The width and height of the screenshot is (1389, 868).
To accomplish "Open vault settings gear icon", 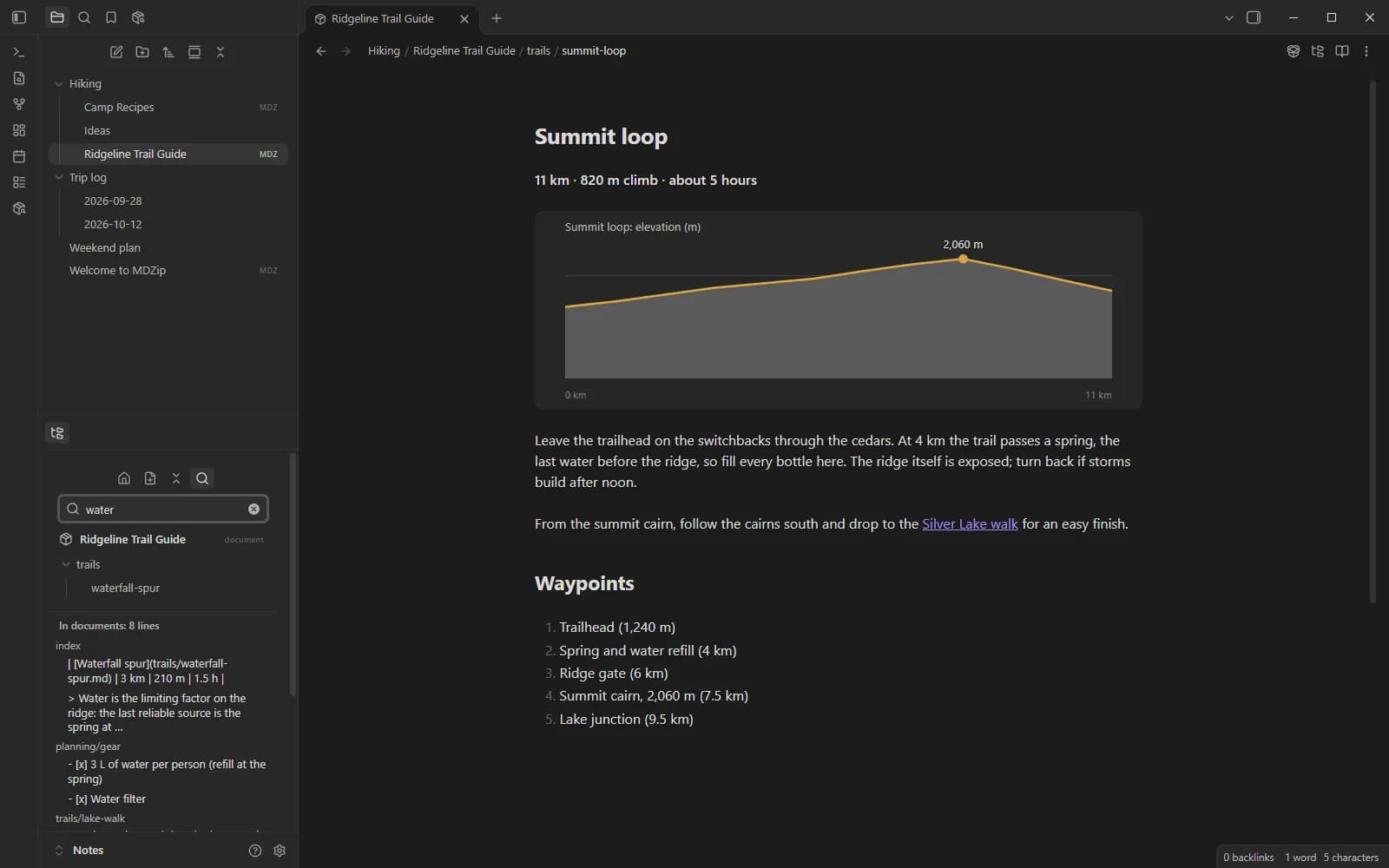I will tap(280, 851).
